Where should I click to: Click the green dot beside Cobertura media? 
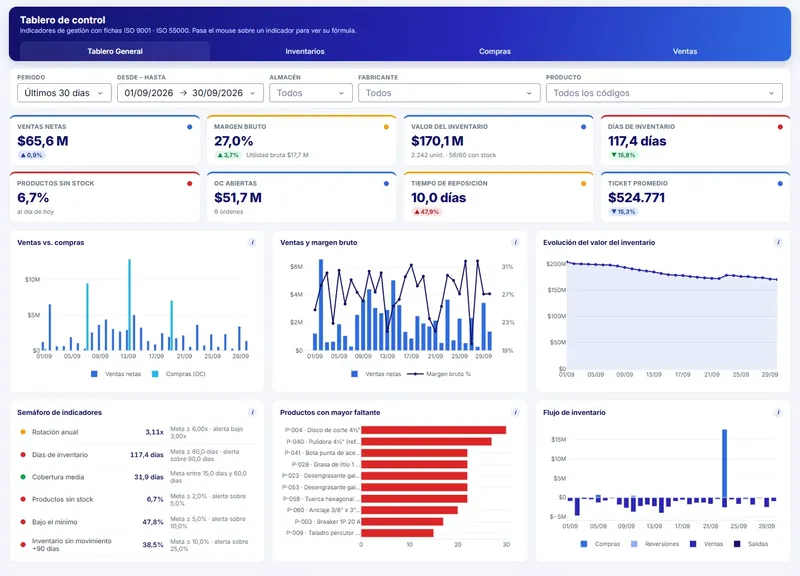(23, 477)
